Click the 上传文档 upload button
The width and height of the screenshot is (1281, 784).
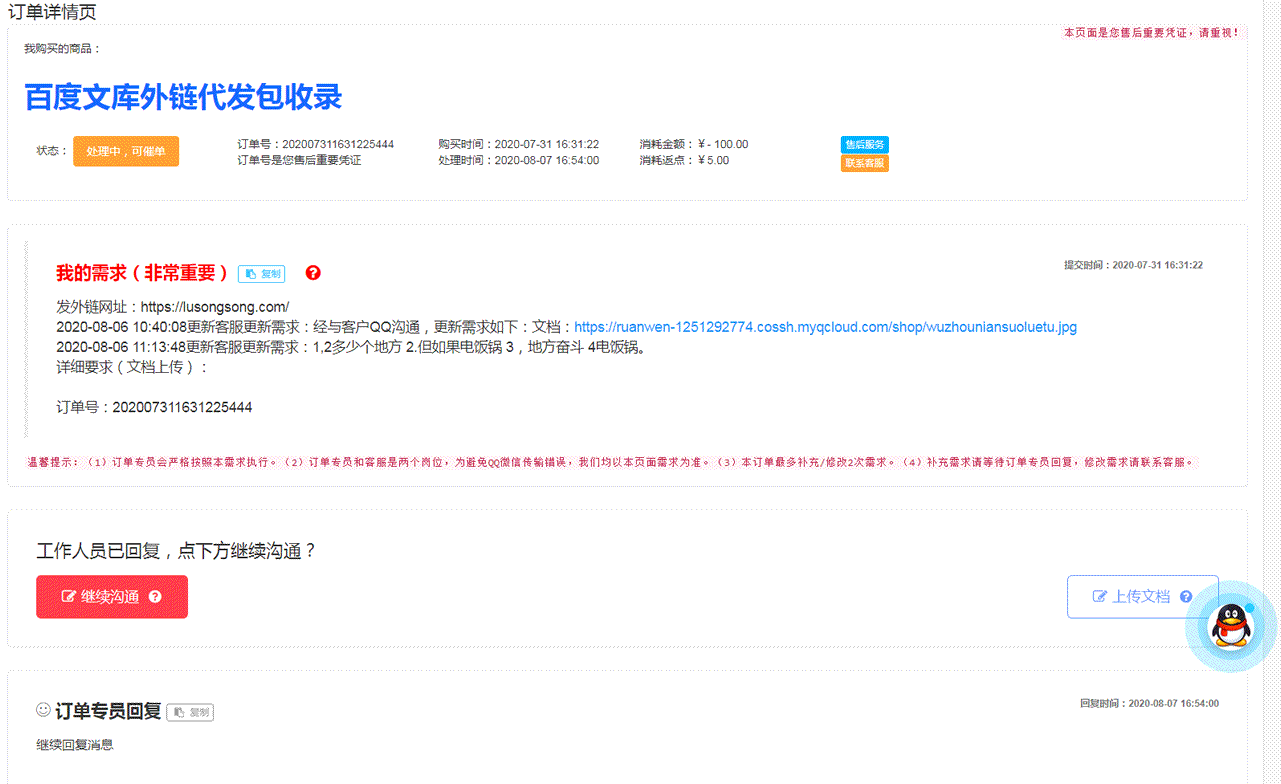pyautogui.click(x=1143, y=596)
